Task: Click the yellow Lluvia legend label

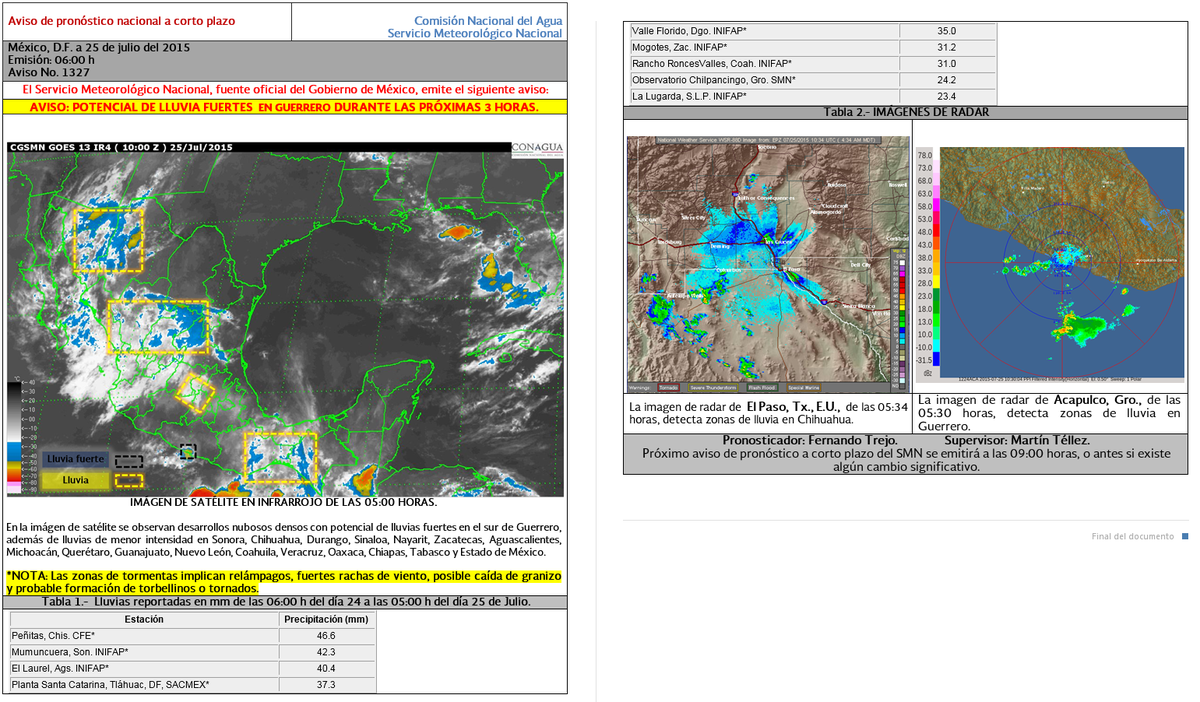Action: (76, 480)
